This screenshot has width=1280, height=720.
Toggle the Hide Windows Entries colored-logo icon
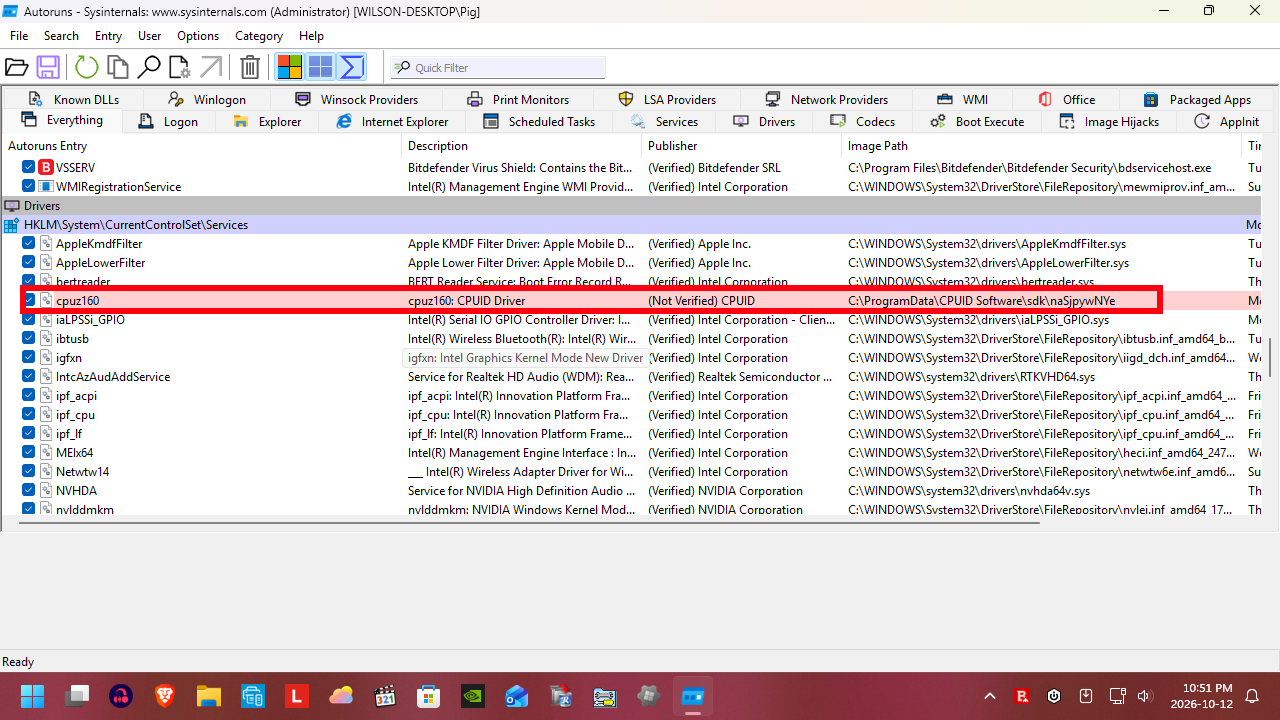290,67
